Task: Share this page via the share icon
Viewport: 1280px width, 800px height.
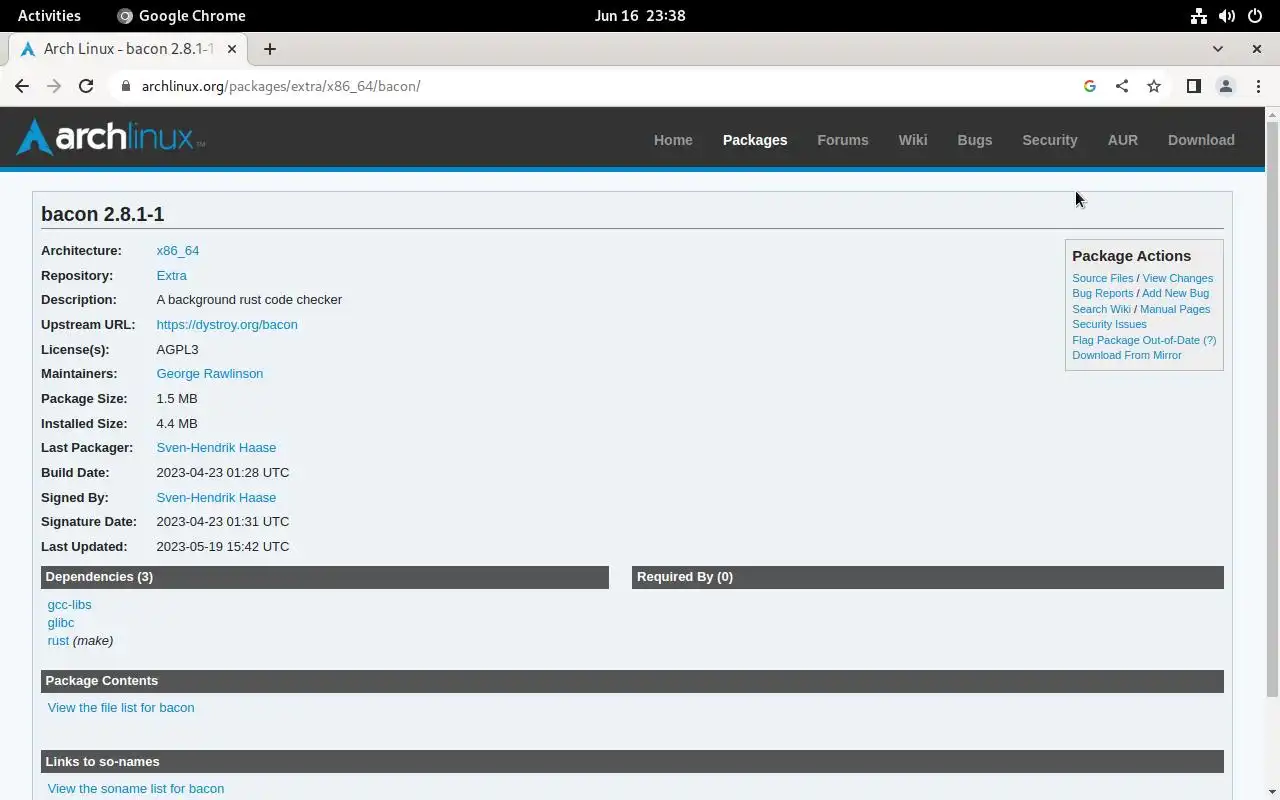Action: [1122, 86]
